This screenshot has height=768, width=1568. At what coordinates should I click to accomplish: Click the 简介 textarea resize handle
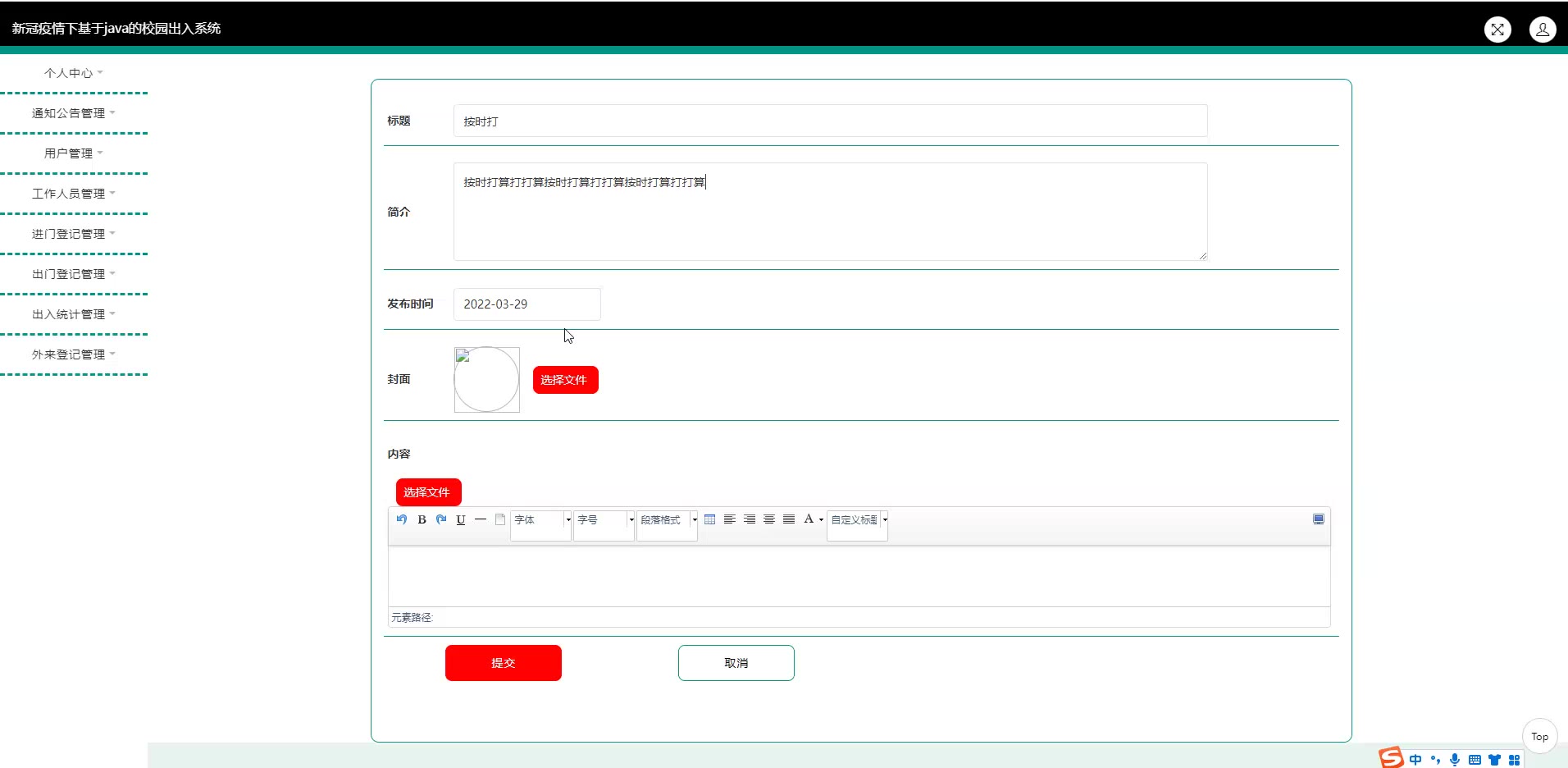[x=1202, y=256]
